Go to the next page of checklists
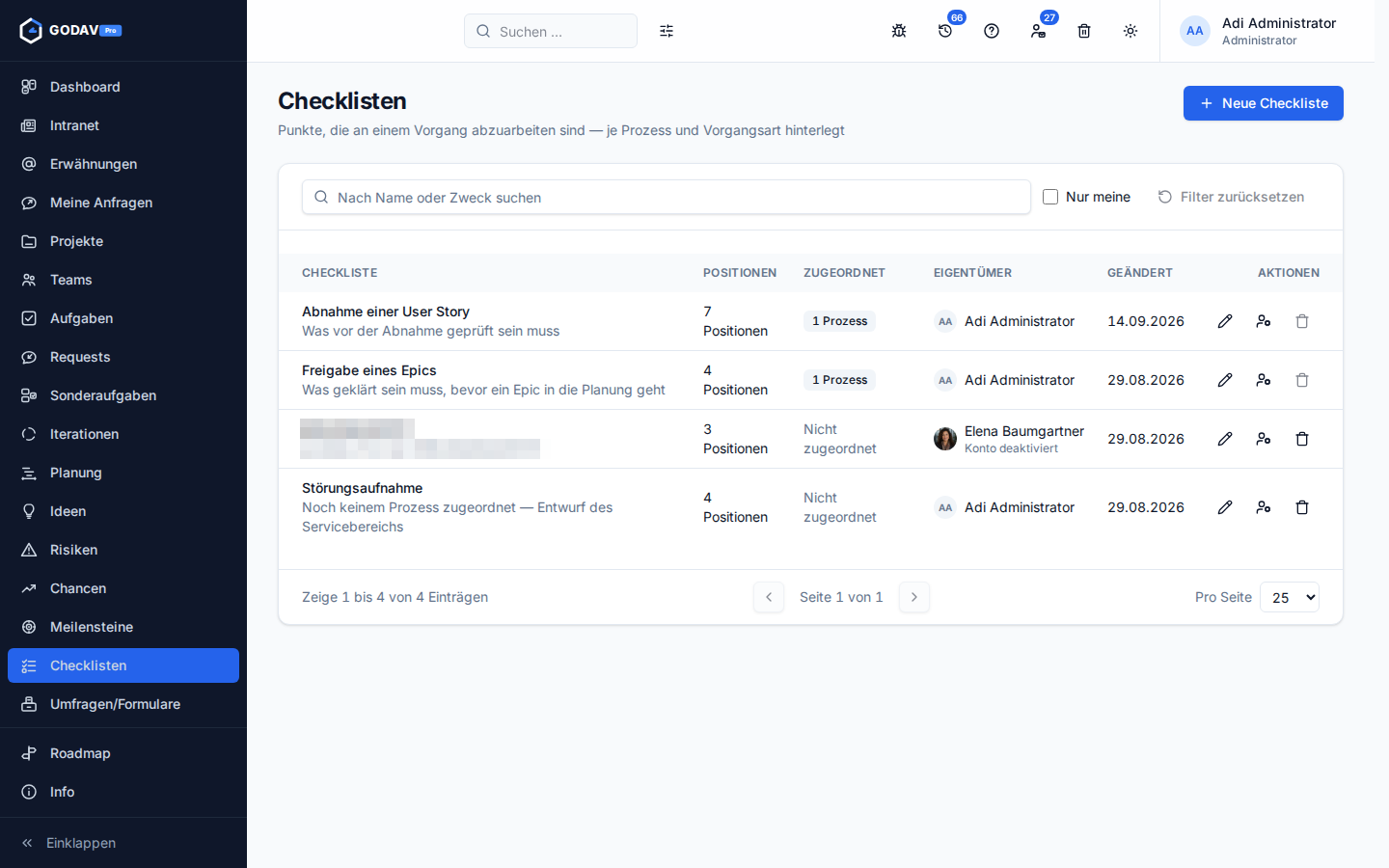This screenshot has width=1389, height=868. pyautogui.click(x=914, y=597)
